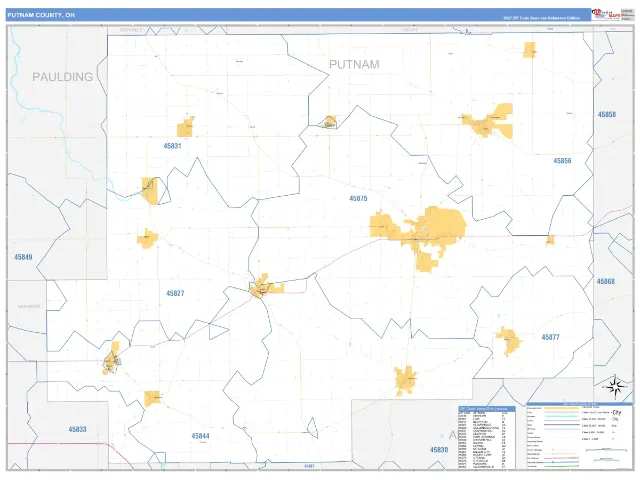This screenshot has width=640, height=480.
Task: Select ZIP code label 45831
Action: [x=172, y=146]
